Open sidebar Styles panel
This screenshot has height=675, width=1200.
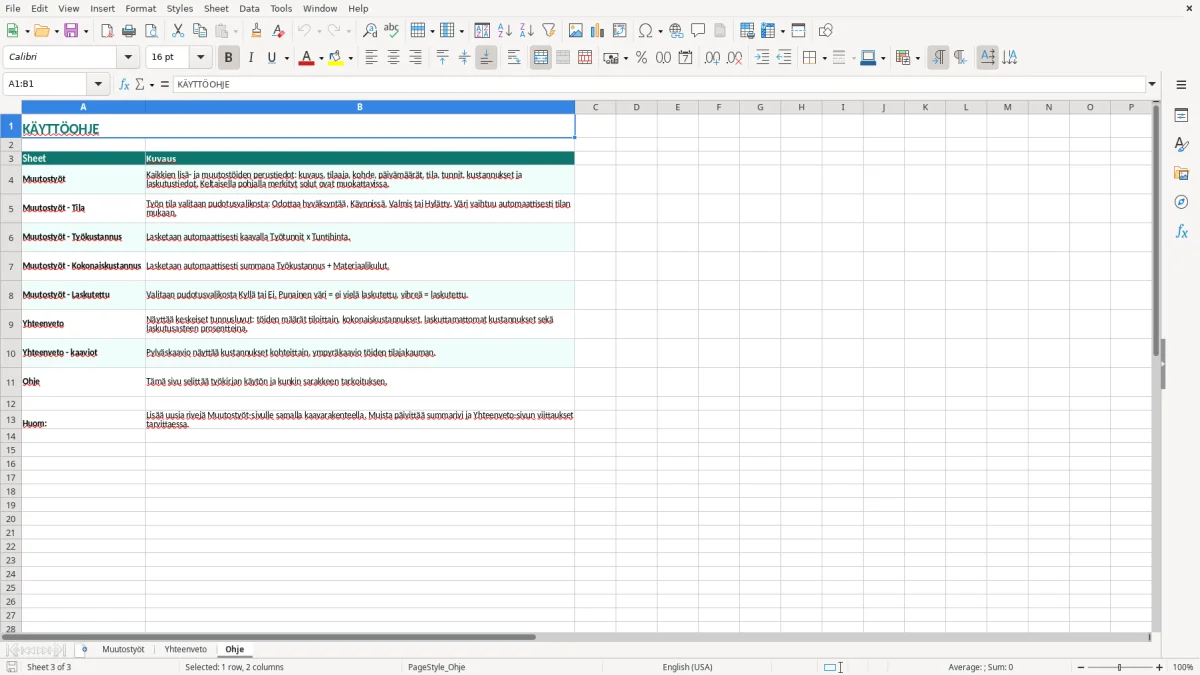tap(1181, 145)
